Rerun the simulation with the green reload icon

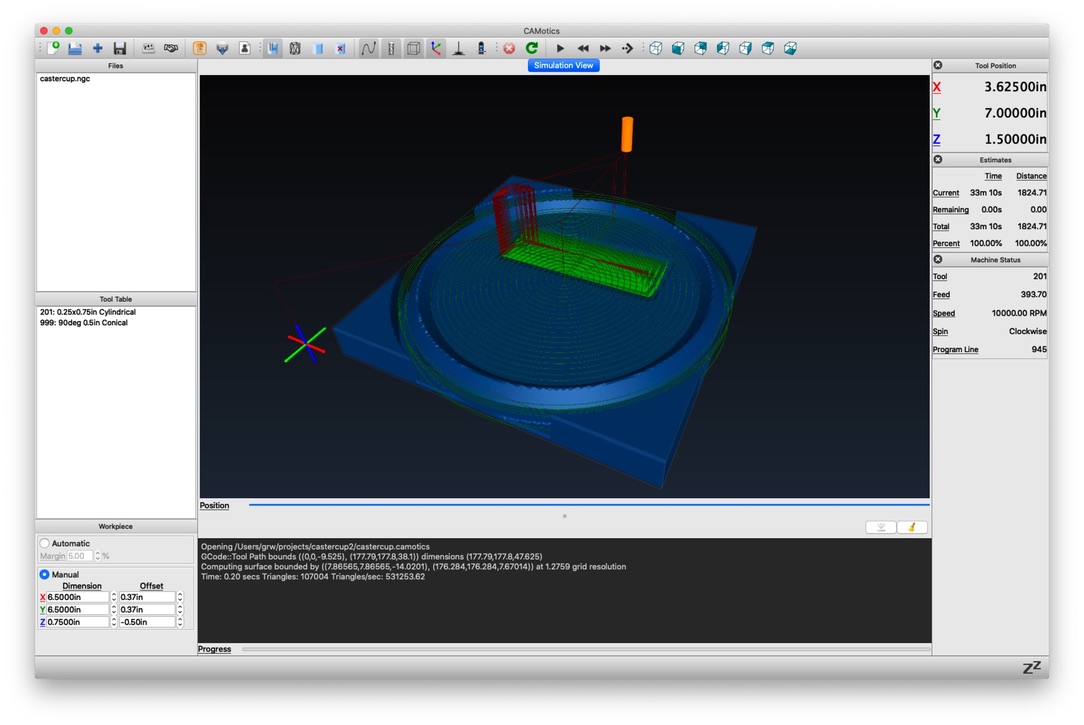[532, 48]
